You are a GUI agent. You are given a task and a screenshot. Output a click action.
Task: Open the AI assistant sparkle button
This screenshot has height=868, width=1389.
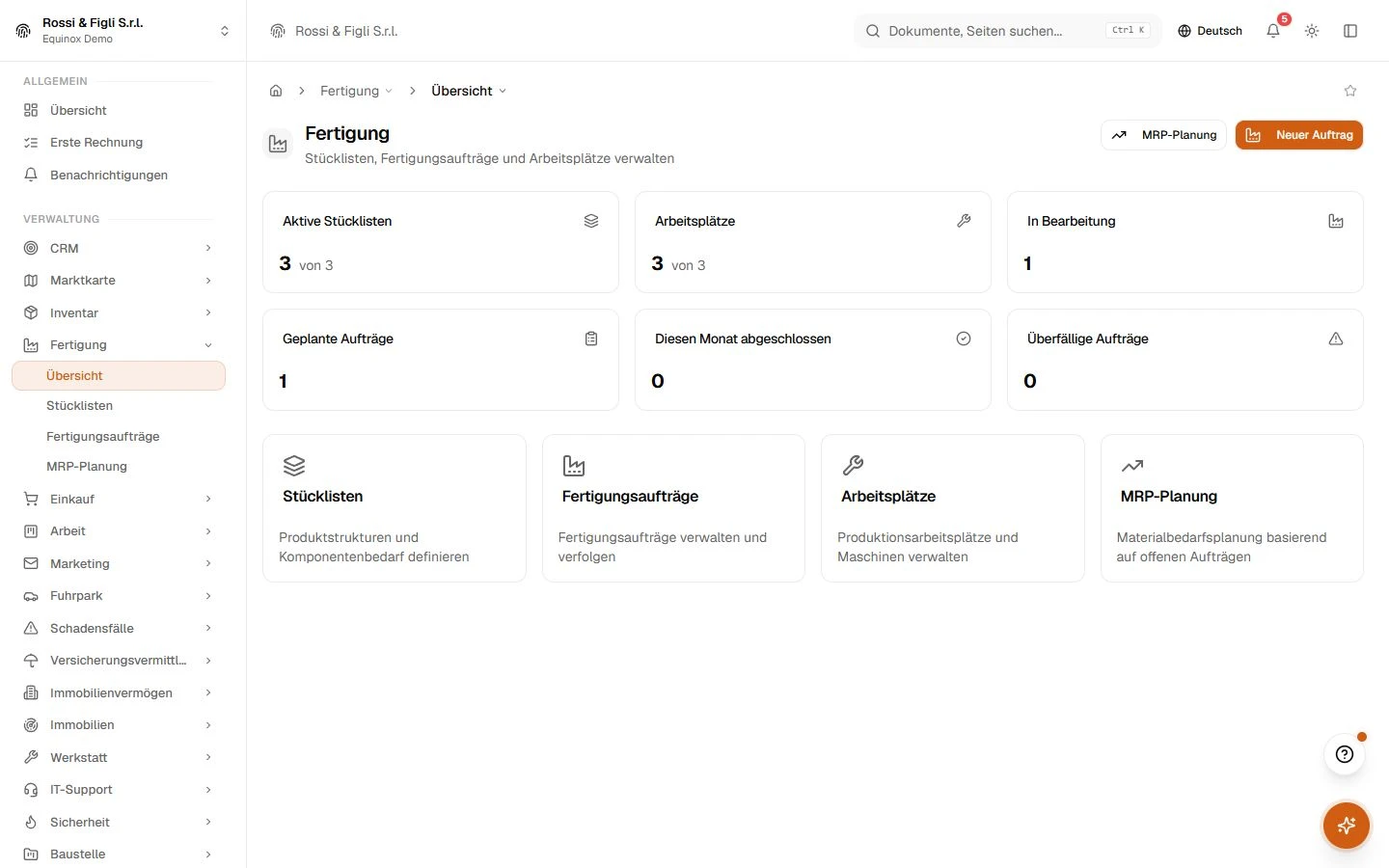pos(1347,826)
